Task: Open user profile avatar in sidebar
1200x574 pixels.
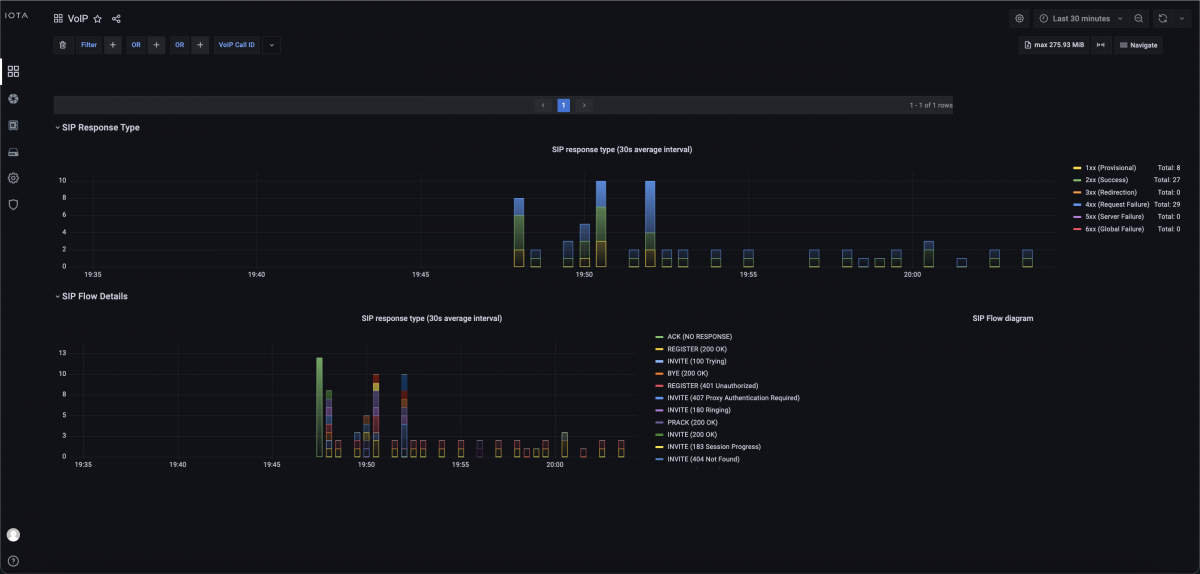Action: 13,535
